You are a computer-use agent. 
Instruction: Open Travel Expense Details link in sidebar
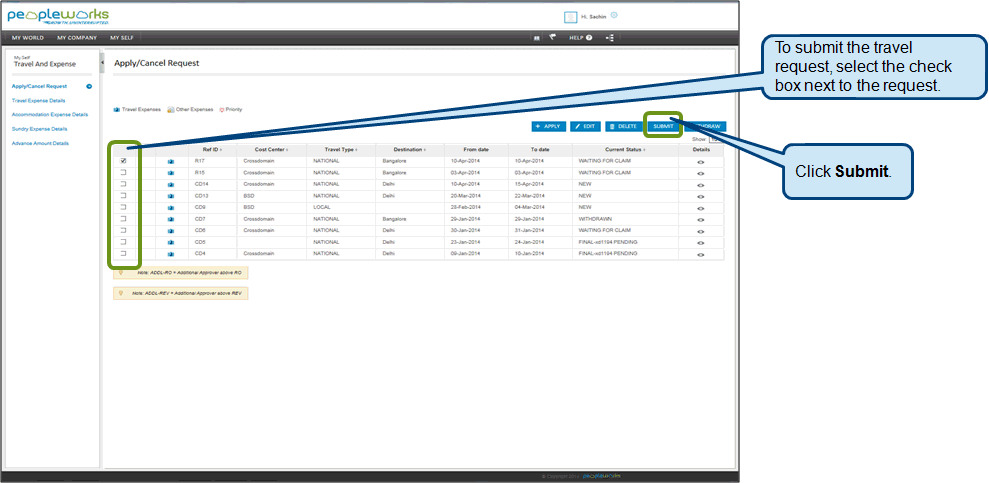click(x=39, y=100)
